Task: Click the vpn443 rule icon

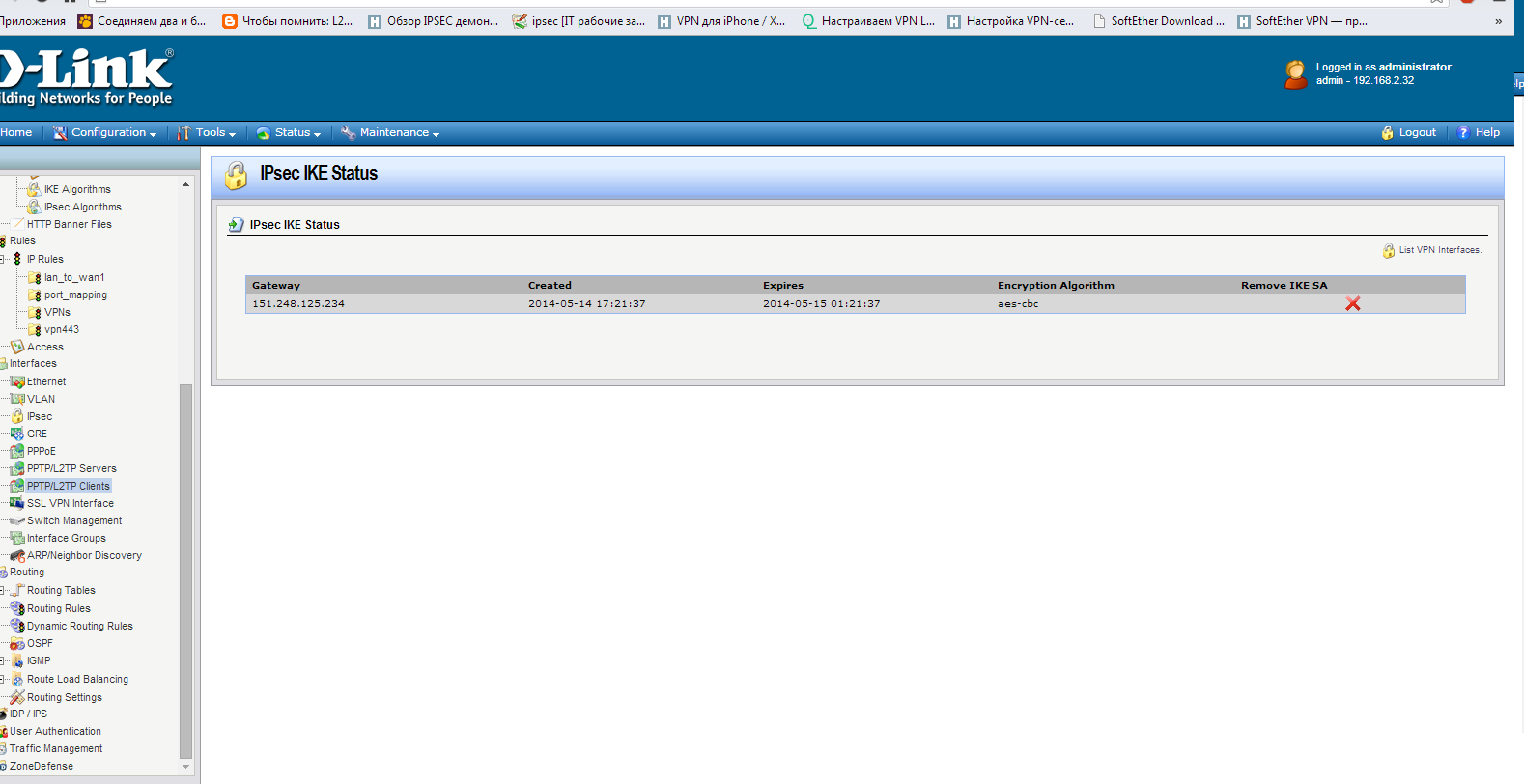Action: 35,330
